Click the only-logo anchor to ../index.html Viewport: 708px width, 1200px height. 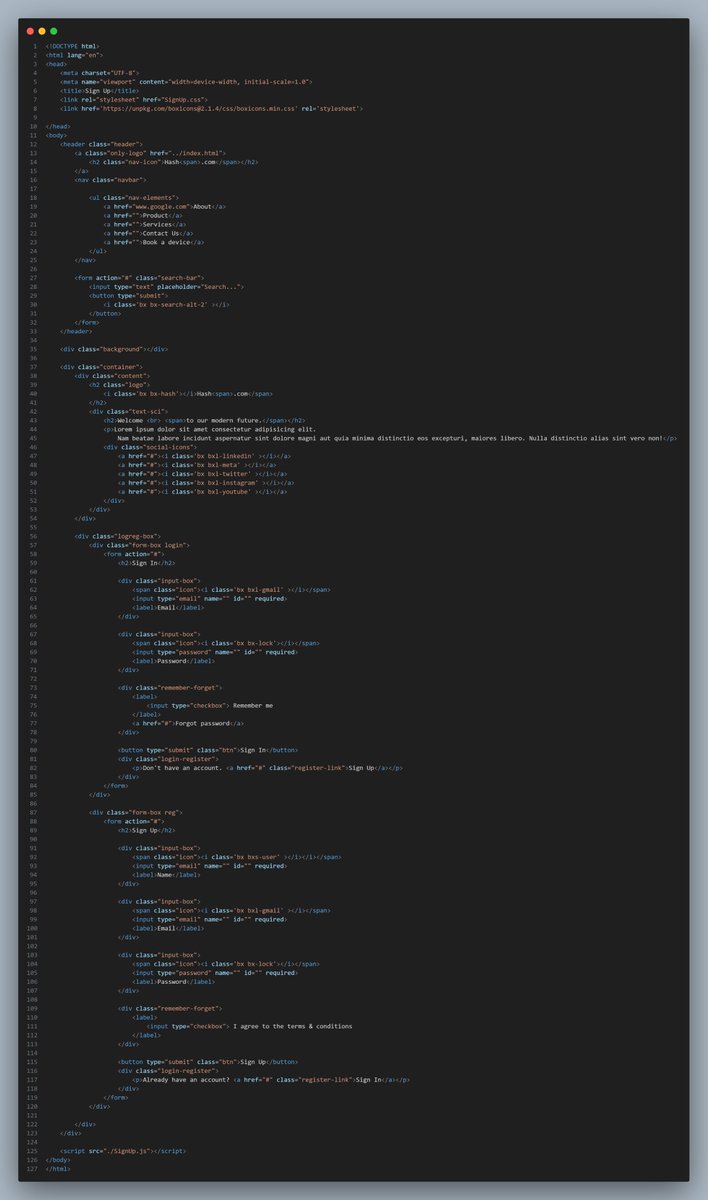click(150, 153)
